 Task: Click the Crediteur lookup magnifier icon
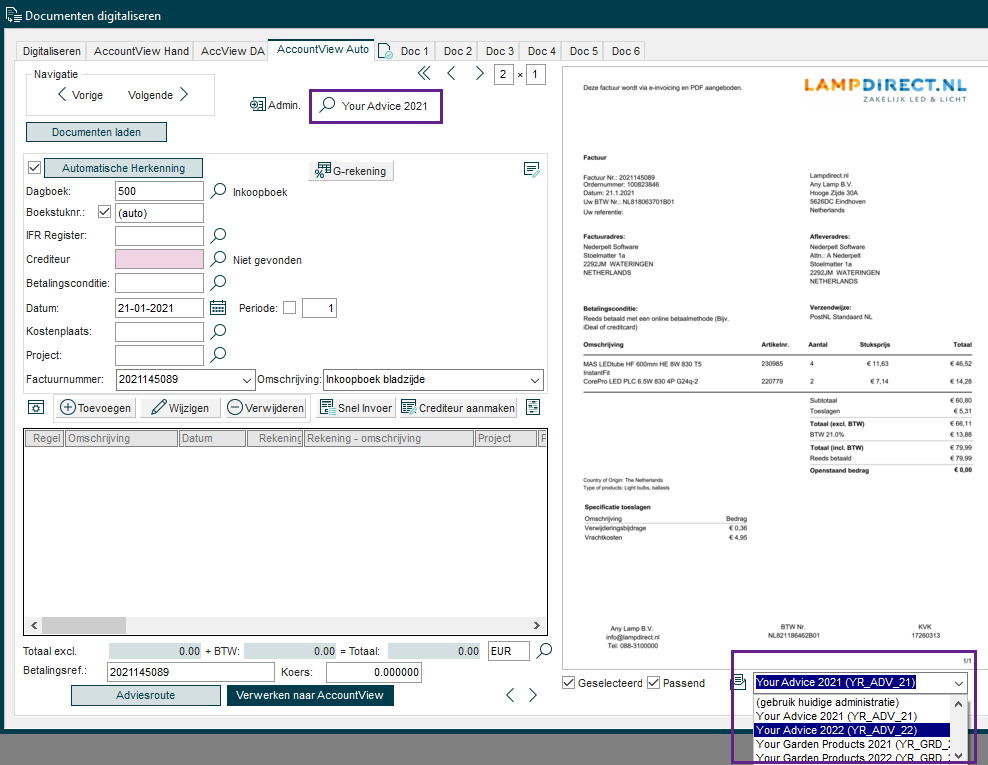click(219, 259)
